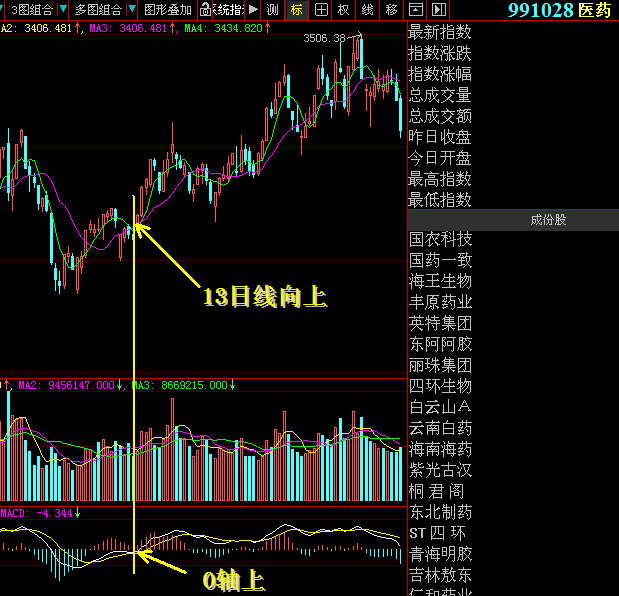Click the 991028 医药 index title
This screenshot has width=619, height=596.
click(559, 10)
